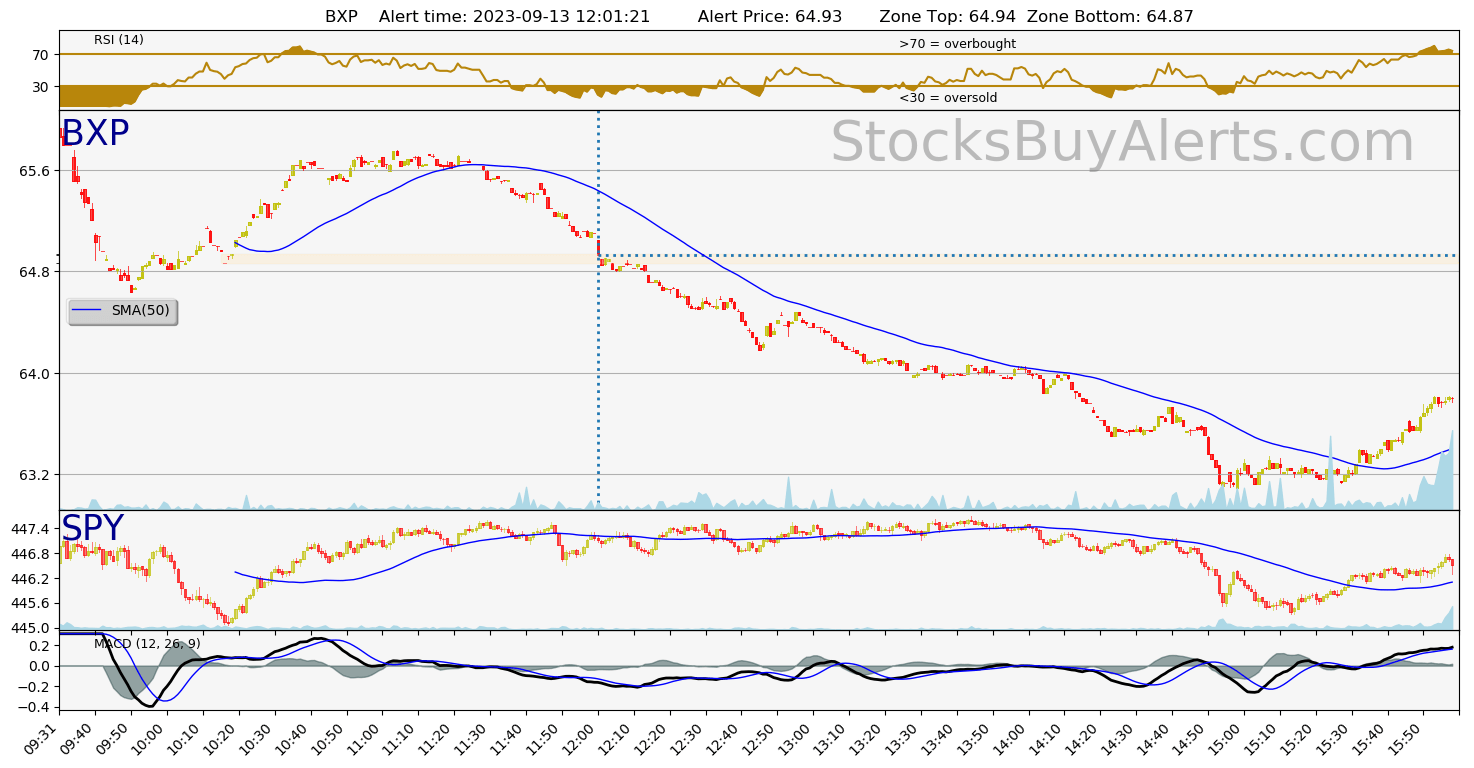Click 'Alert Price: 64.93' in the title

(770, 17)
